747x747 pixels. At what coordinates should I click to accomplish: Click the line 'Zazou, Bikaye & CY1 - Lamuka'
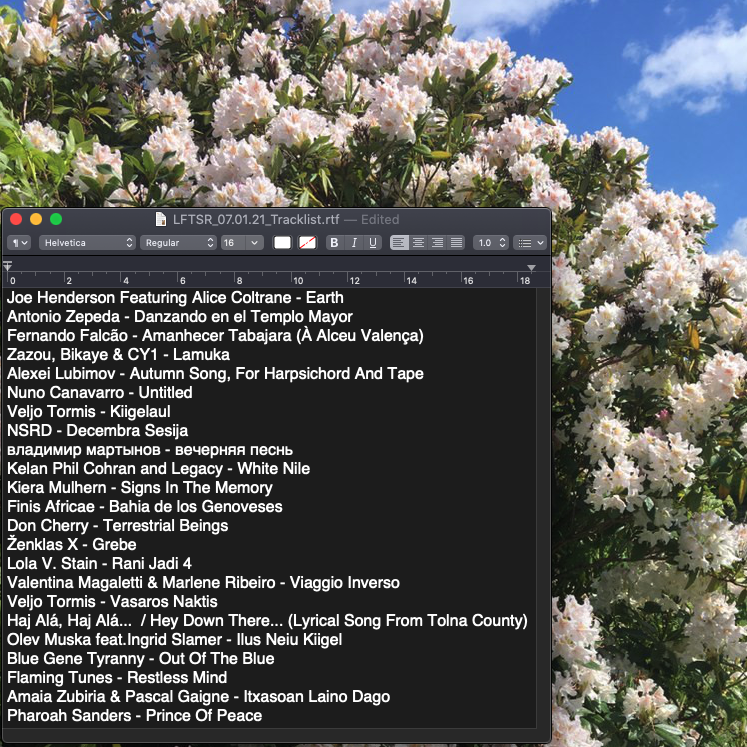pos(118,355)
